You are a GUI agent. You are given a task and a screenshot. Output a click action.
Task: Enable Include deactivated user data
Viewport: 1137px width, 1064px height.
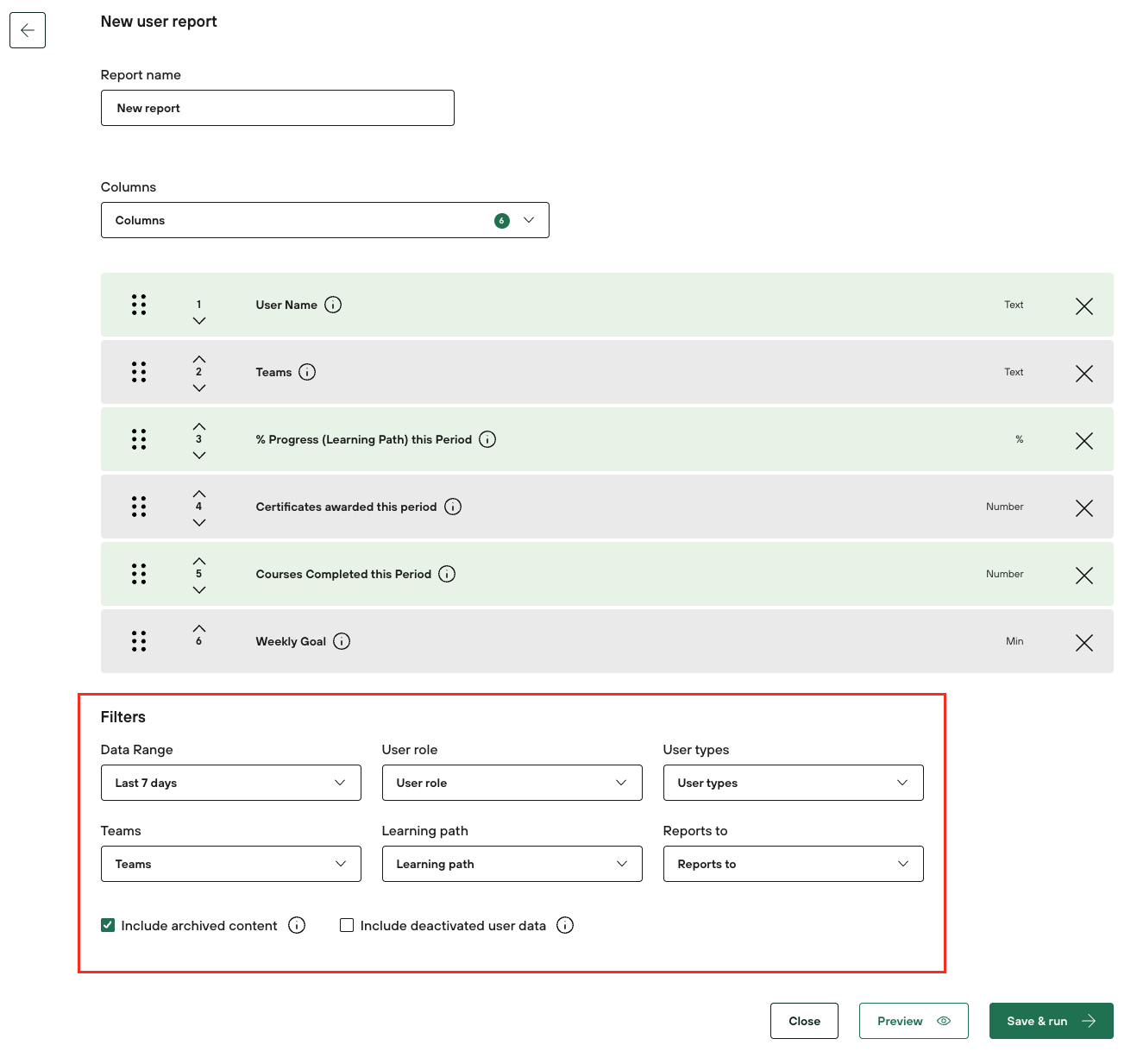tap(347, 925)
